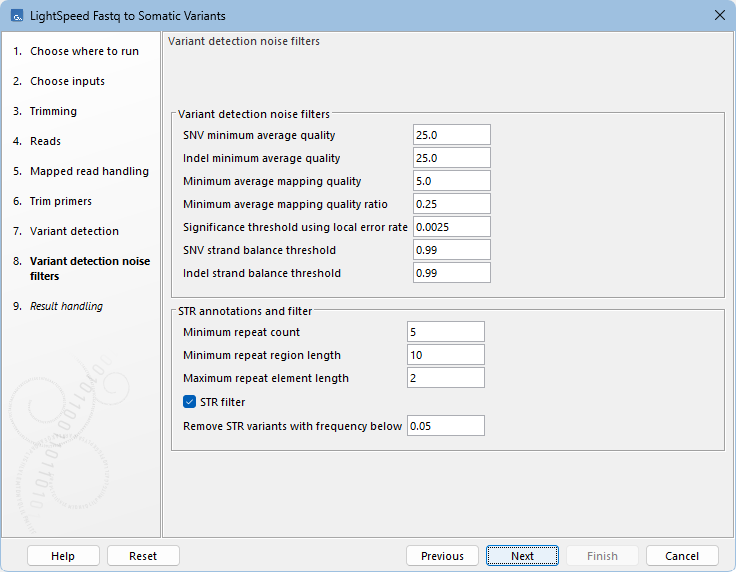Click the Reset button

coord(143,556)
